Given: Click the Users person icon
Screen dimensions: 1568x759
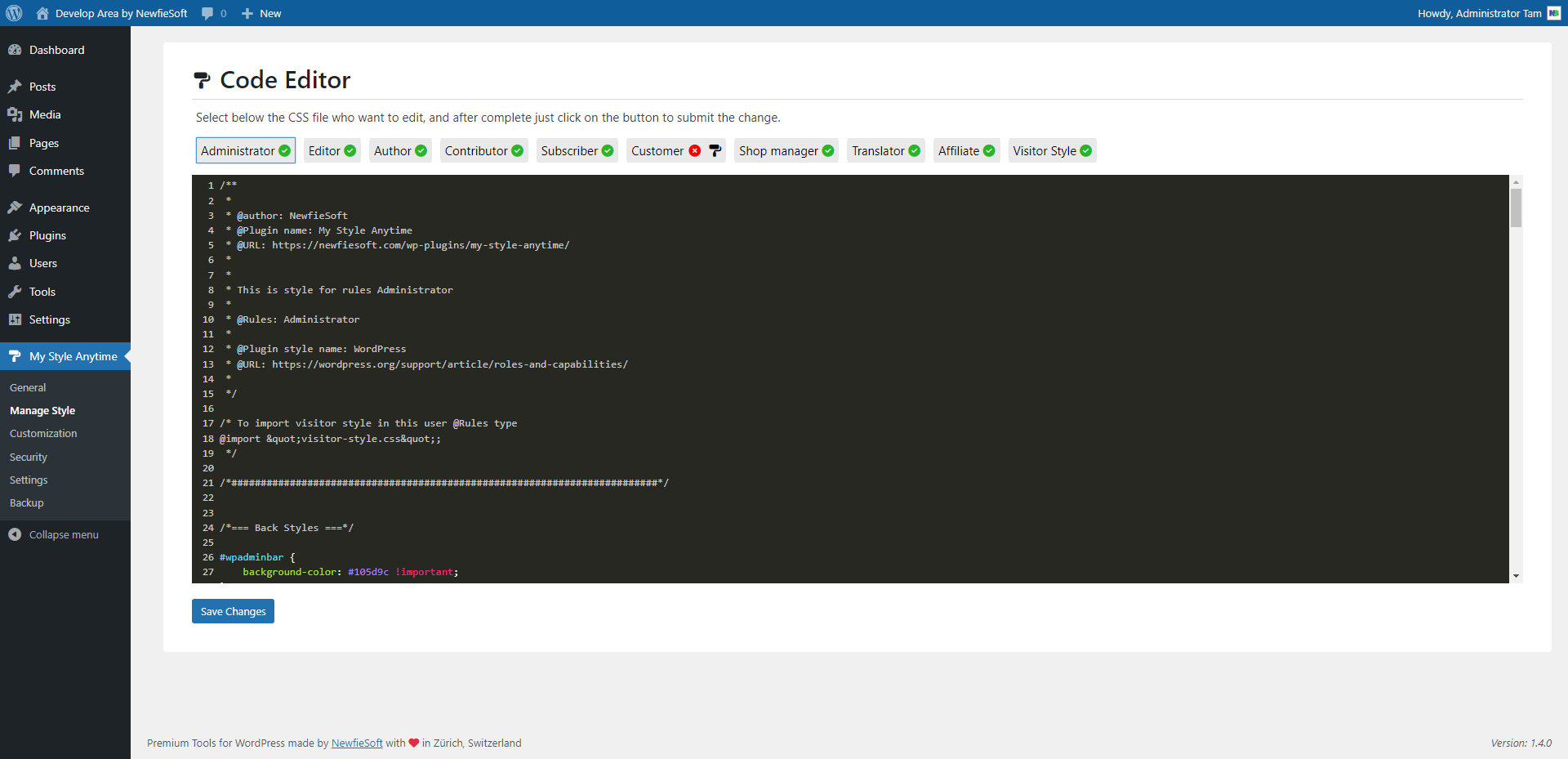Looking at the screenshot, I should pyautogui.click(x=15, y=263).
